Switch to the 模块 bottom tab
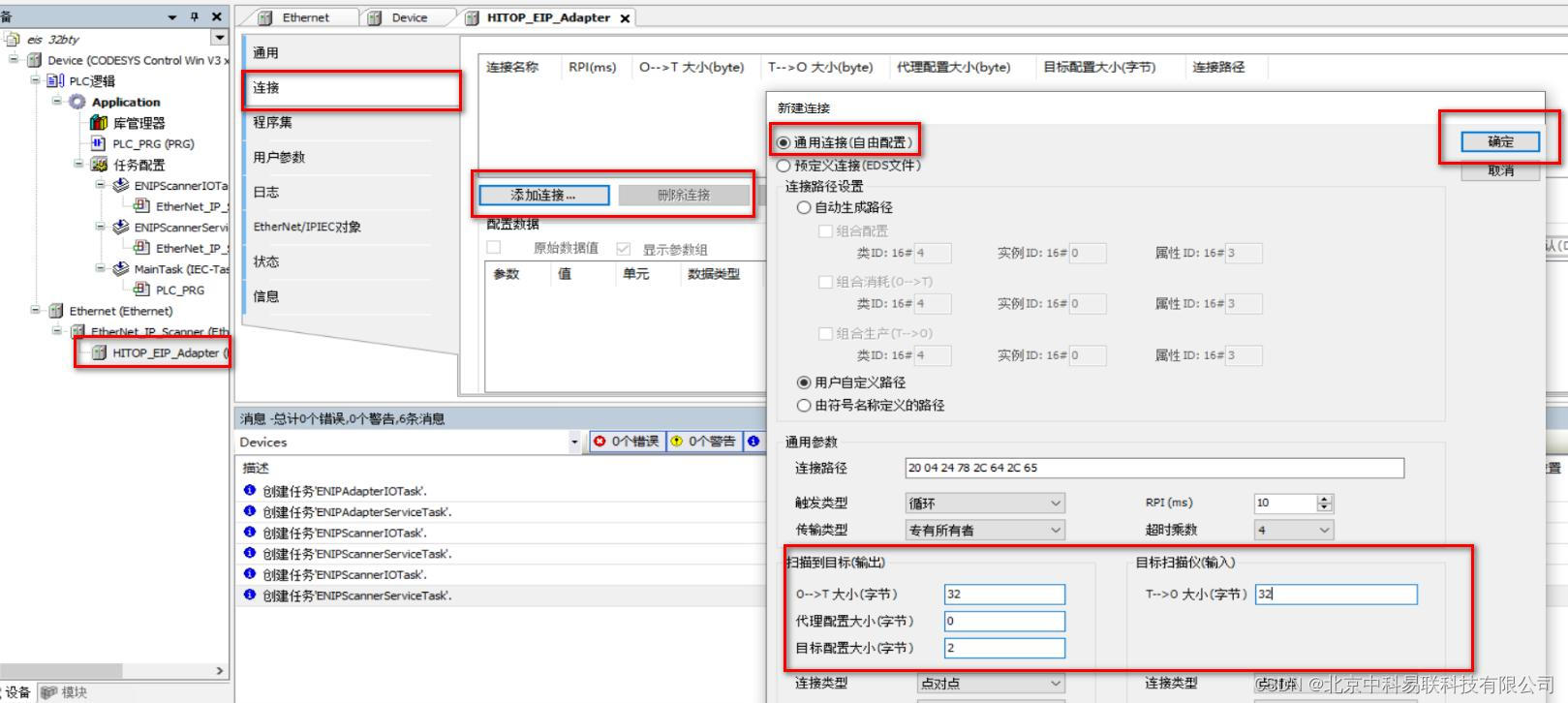 click(x=65, y=692)
